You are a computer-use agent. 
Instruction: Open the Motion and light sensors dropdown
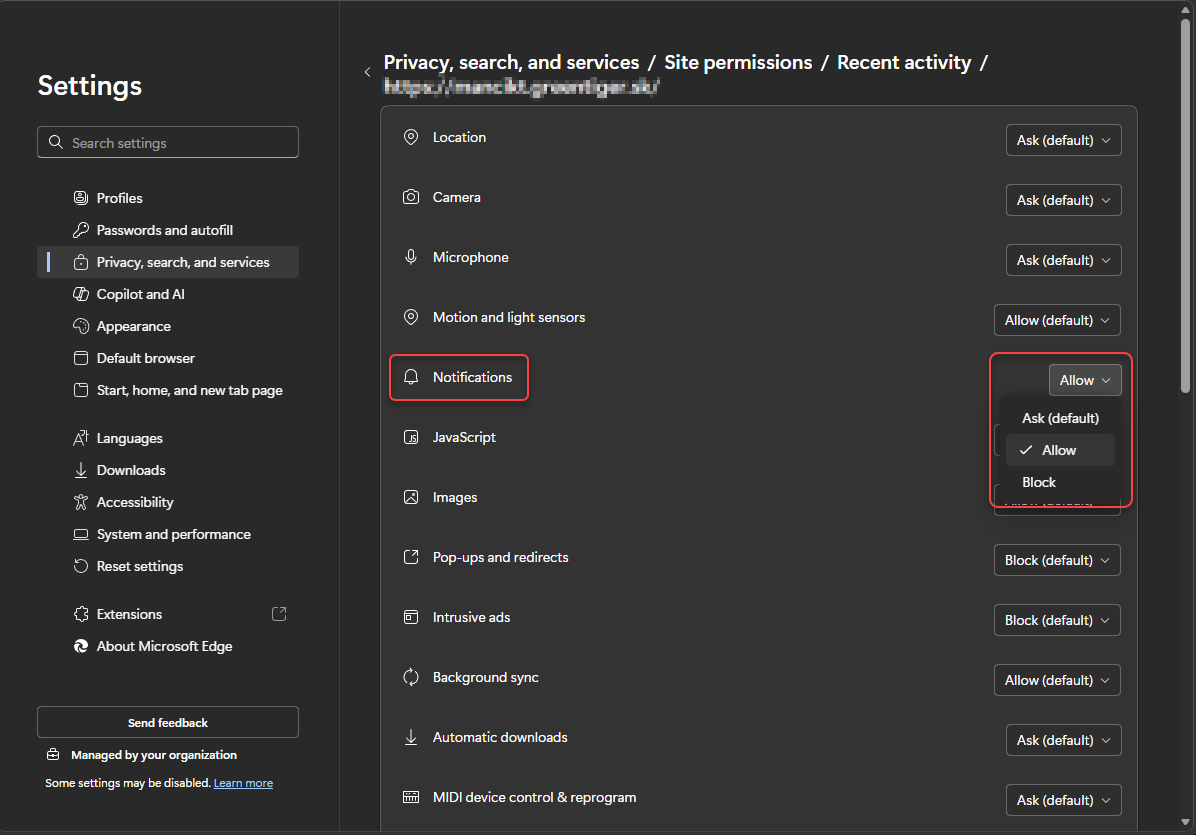[x=1057, y=320]
